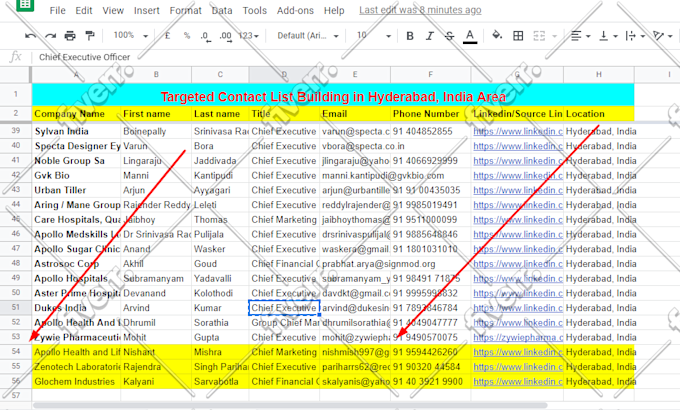Click the Merge cells icon
The width and height of the screenshot is (680, 410).
(x=539, y=36)
